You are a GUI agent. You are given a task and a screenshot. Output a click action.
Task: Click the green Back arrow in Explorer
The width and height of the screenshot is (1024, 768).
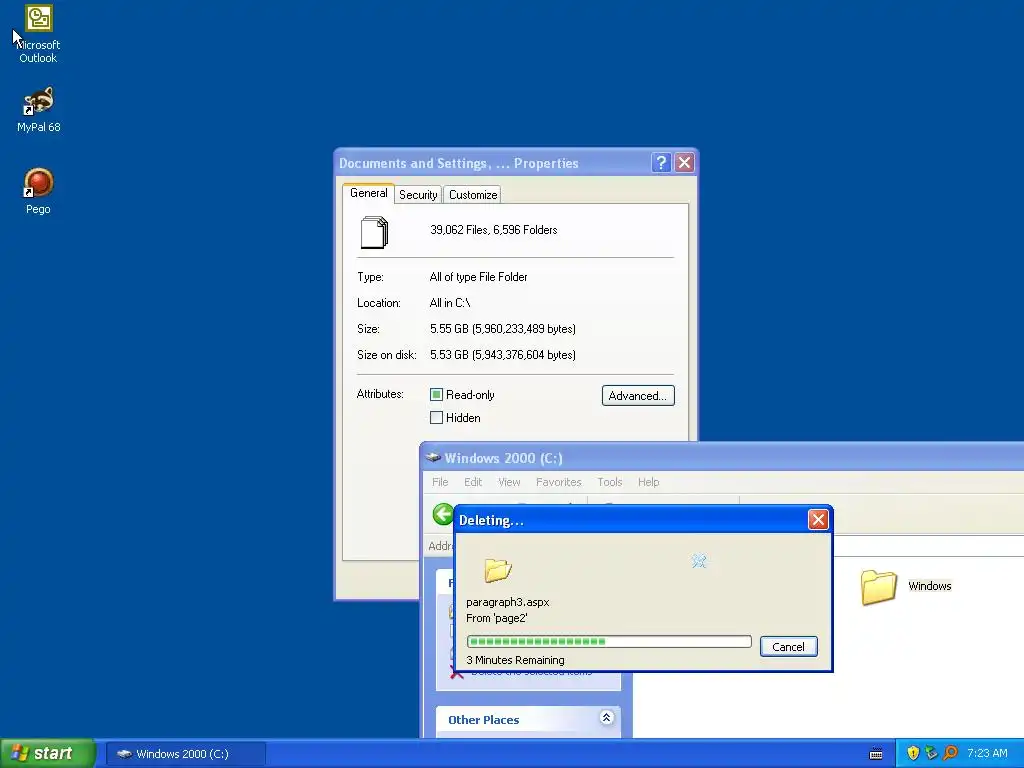coord(443,514)
